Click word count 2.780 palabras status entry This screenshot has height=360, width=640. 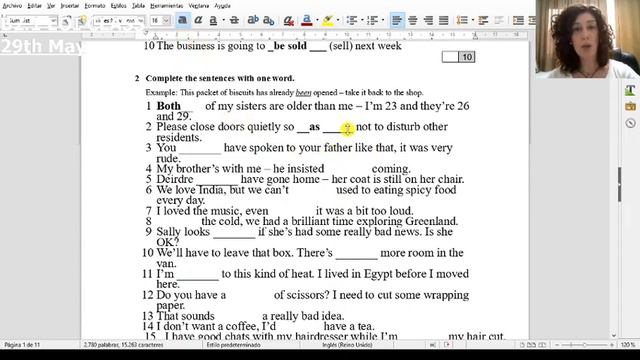(123, 345)
